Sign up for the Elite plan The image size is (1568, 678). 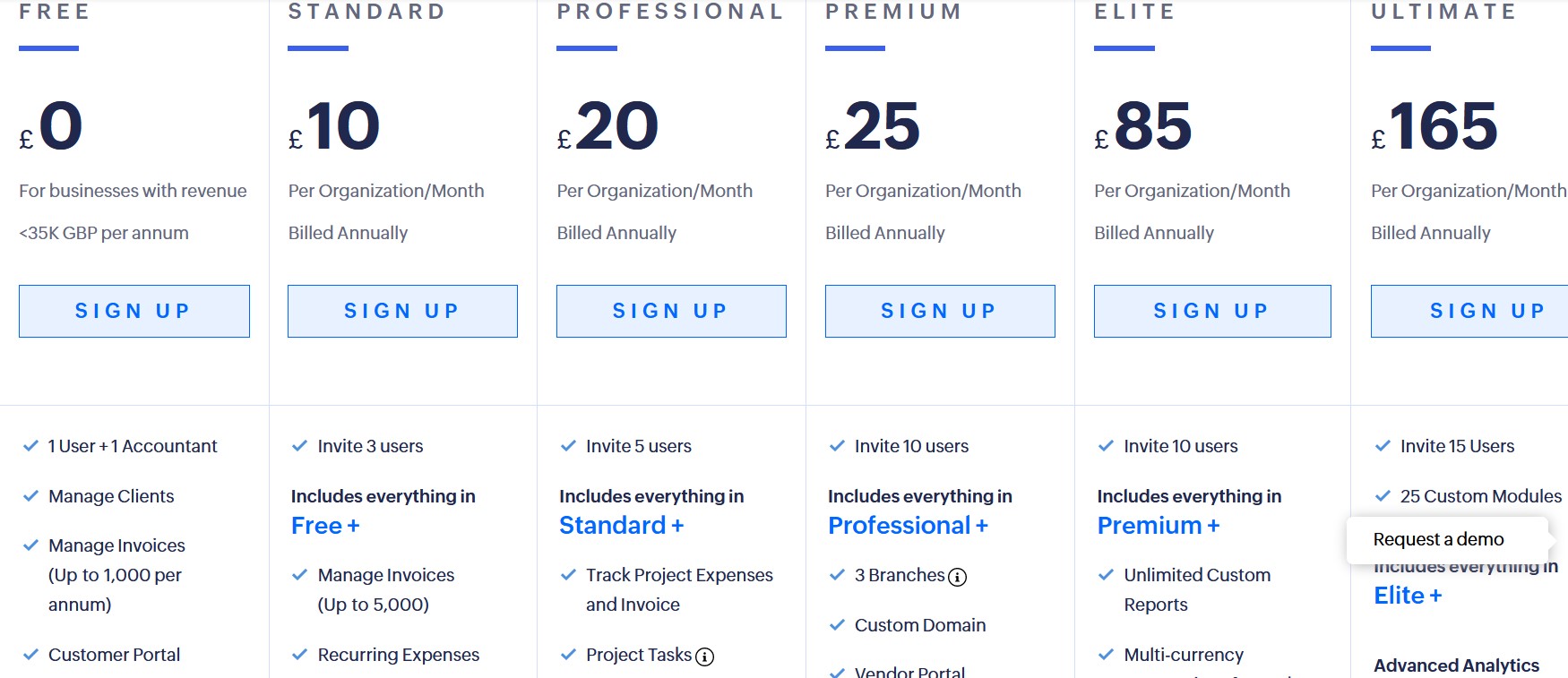pos(1211,311)
